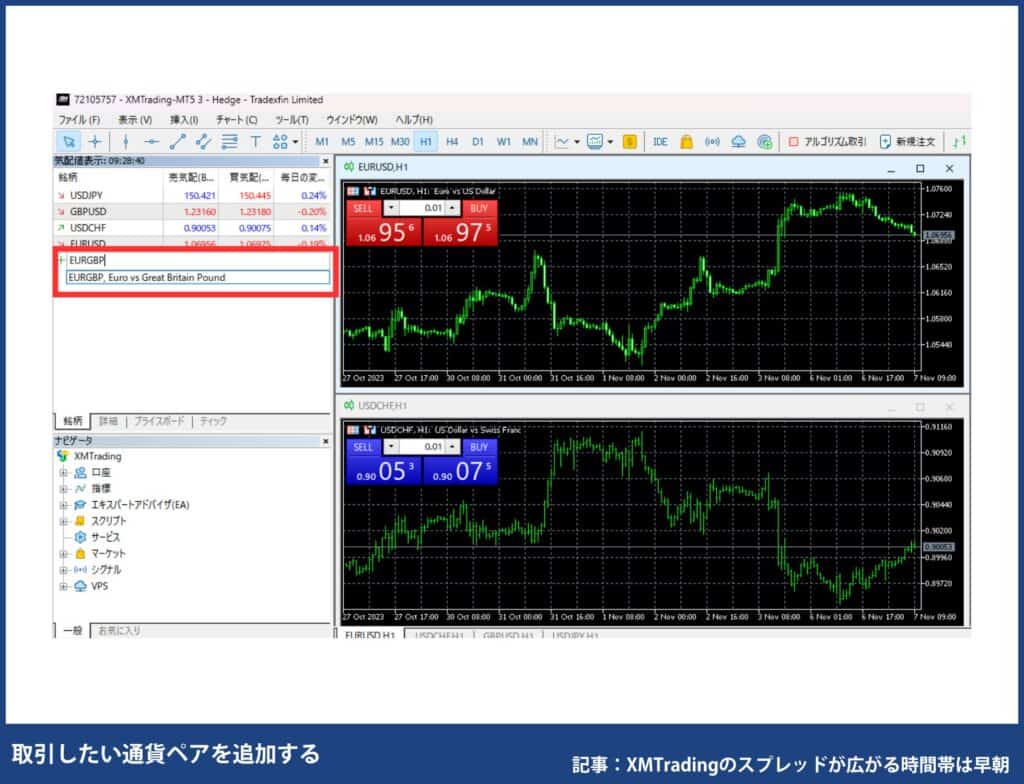Viewport: 1024px width, 784px height.
Task: Open the ファイル(F) menu
Action: tap(79, 120)
